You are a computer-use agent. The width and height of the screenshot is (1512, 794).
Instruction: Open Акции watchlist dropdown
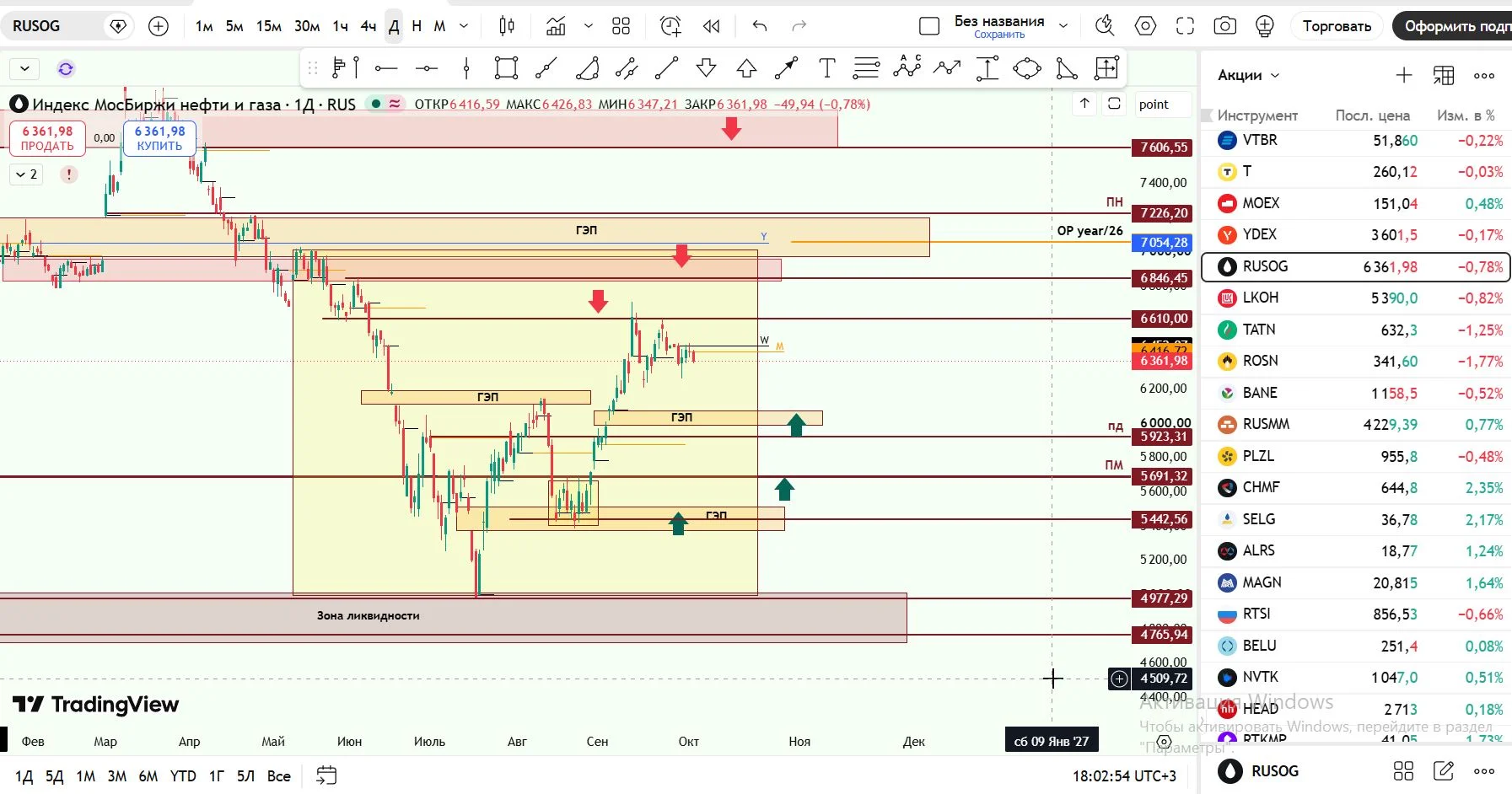(1249, 75)
